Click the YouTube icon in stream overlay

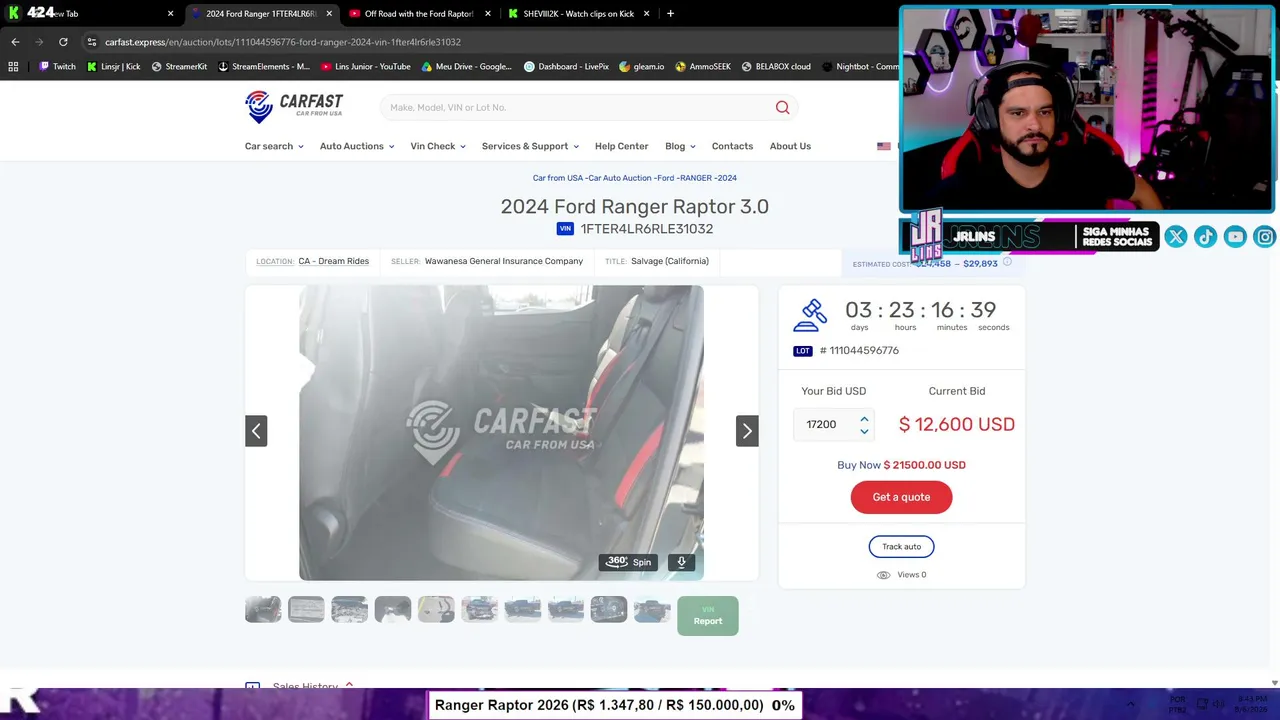click(x=1236, y=237)
